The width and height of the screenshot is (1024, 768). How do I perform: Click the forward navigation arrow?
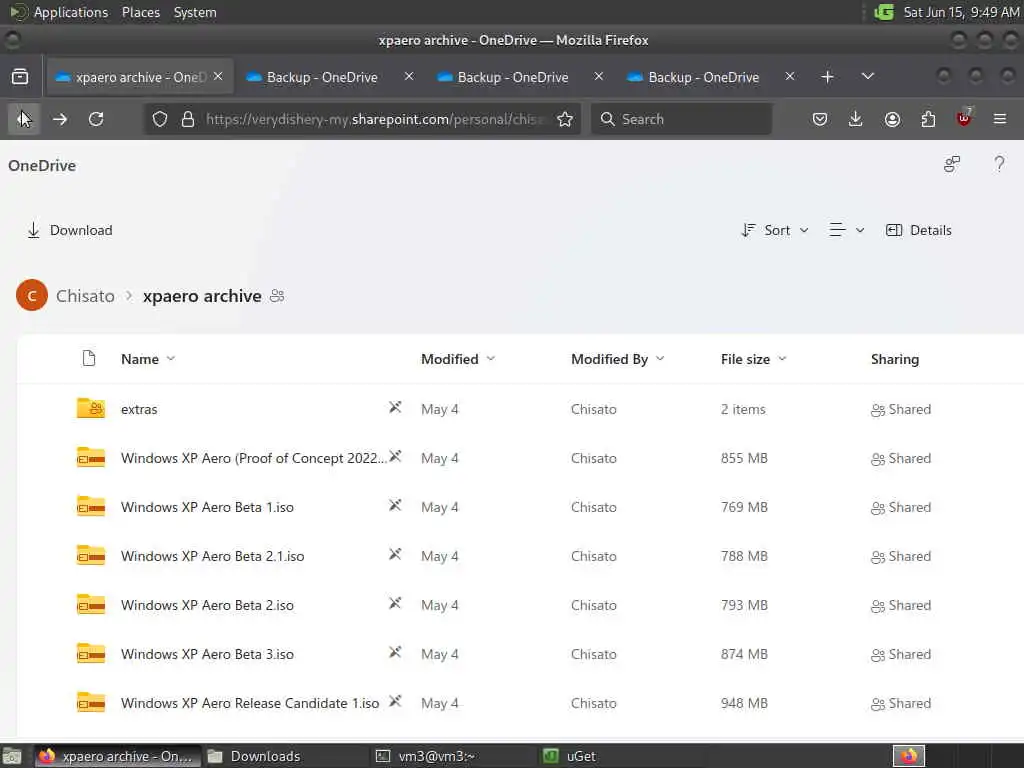pyautogui.click(x=60, y=119)
